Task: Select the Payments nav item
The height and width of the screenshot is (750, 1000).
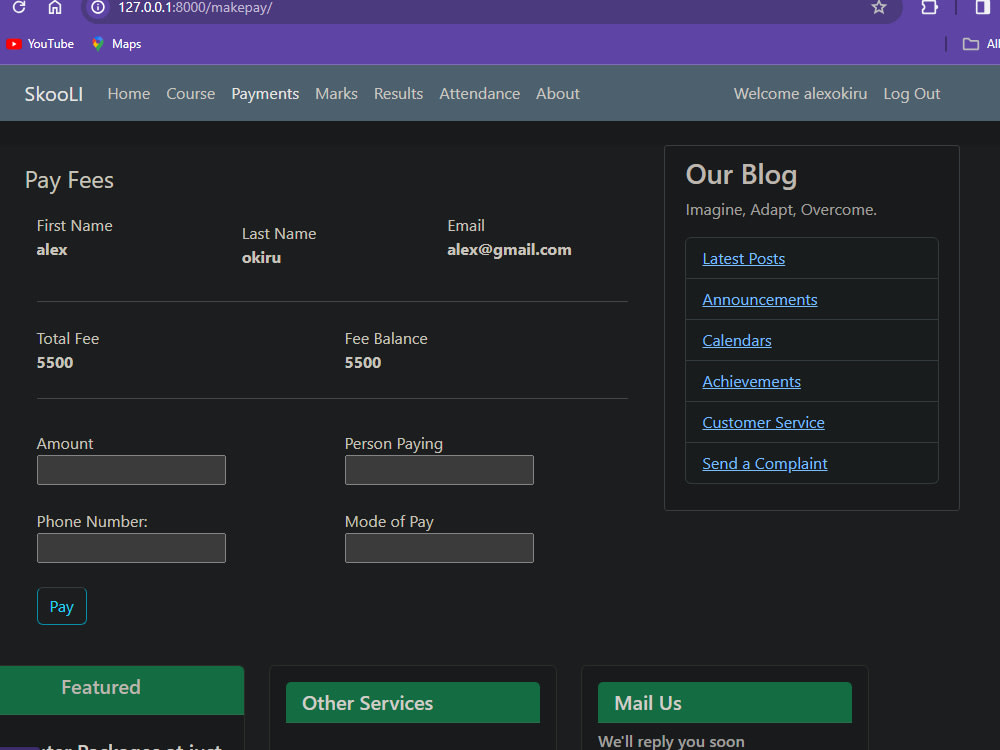Action: click(265, 94)
